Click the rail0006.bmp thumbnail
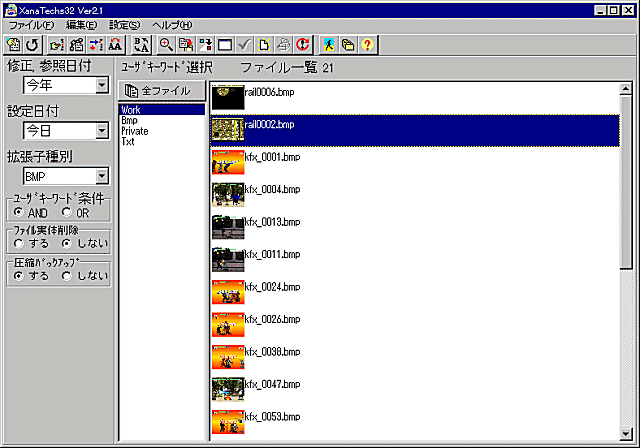This screenshot has width=640, height=448. click(228, 97)
